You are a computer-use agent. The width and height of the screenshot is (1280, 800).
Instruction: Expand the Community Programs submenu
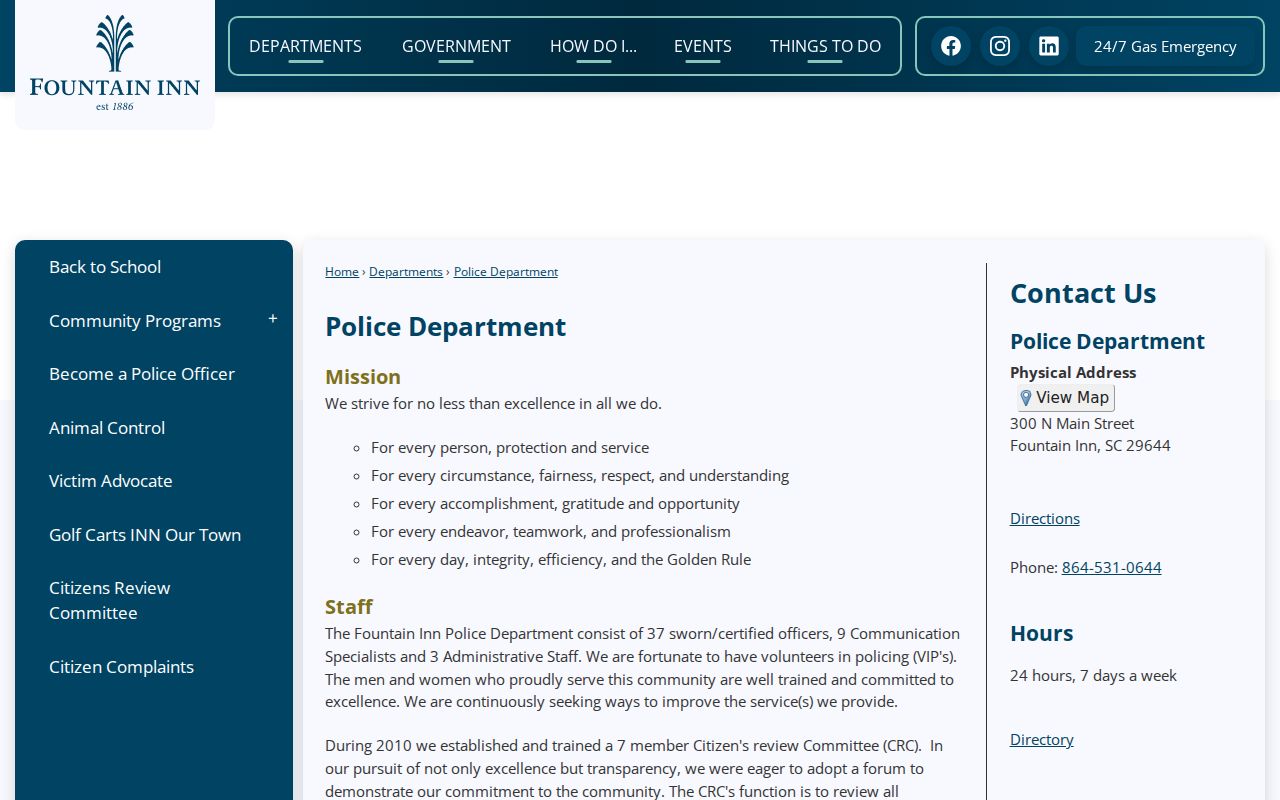coord(273,319)
